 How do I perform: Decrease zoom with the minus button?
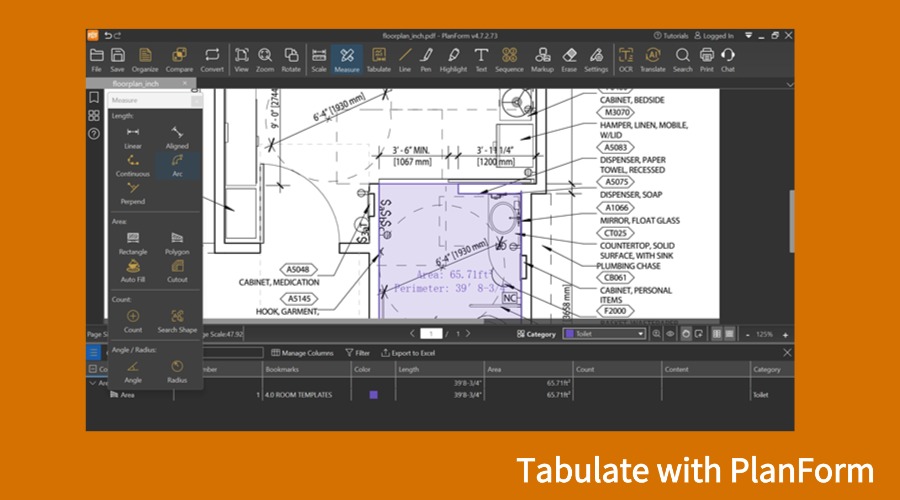click(x=747, y=334)
